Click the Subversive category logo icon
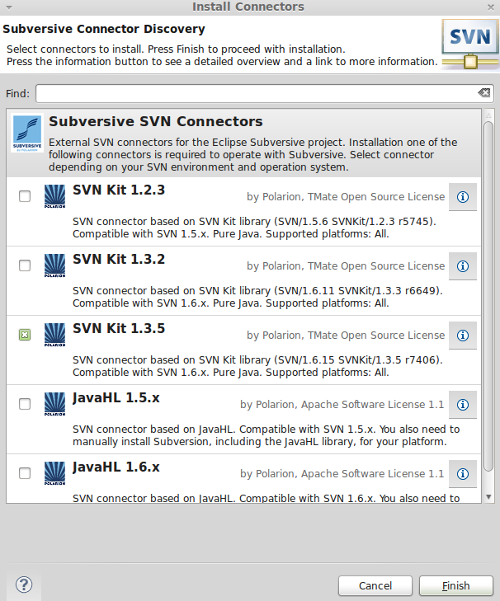The width and height of the screenshot is (500, 601). (27, 133)
